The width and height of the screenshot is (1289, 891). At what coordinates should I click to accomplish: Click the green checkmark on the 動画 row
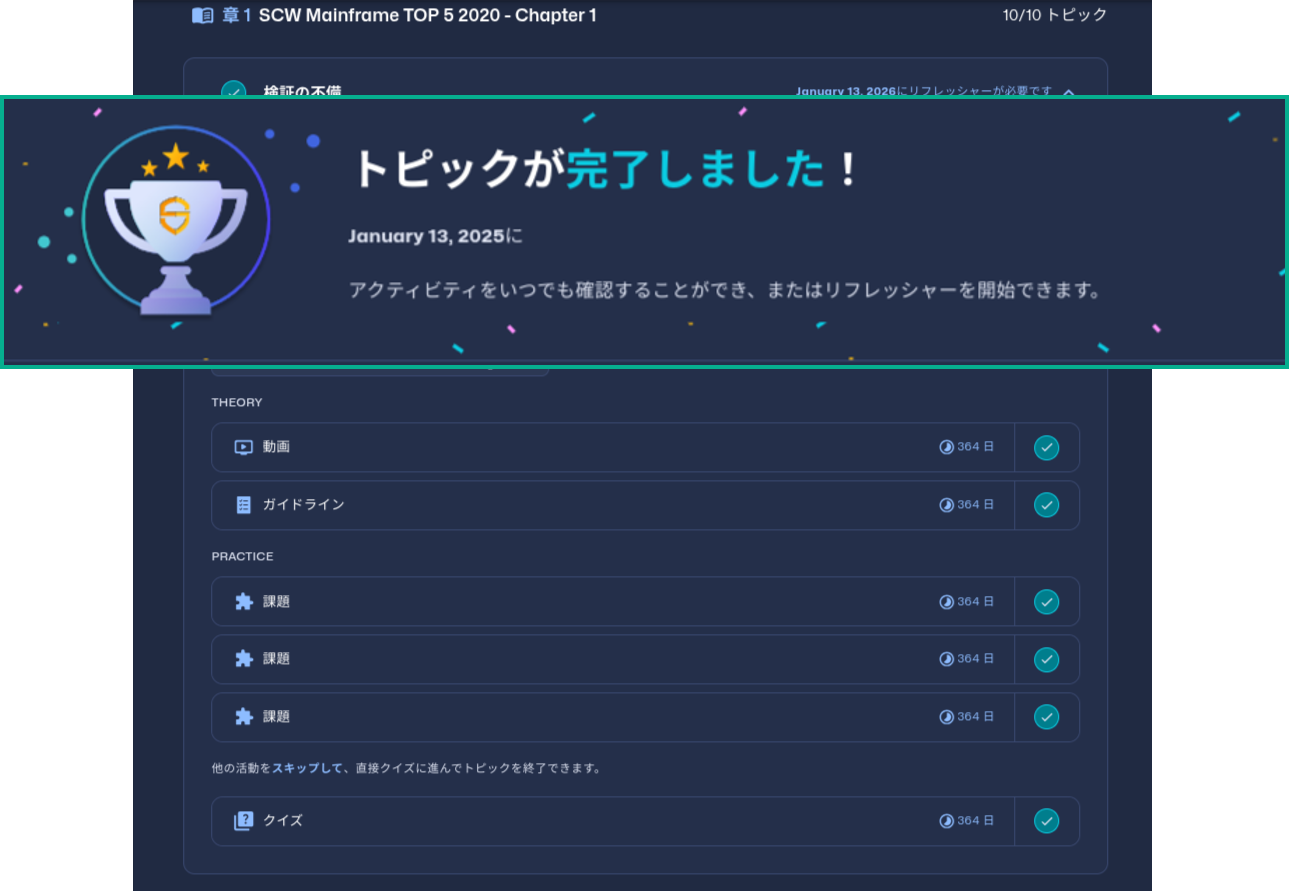[x=1046, y=447]
